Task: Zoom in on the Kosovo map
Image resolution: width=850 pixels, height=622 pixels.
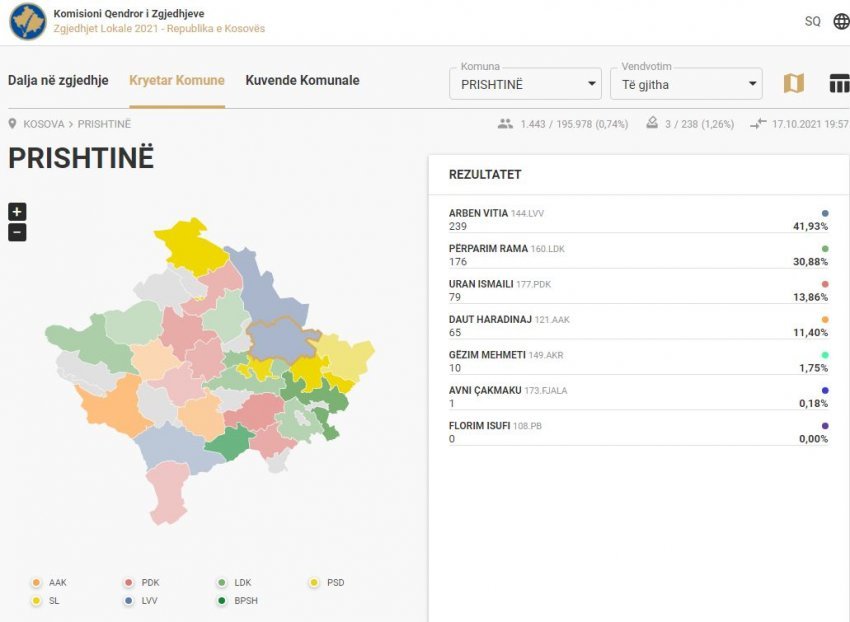Action: 17,212
